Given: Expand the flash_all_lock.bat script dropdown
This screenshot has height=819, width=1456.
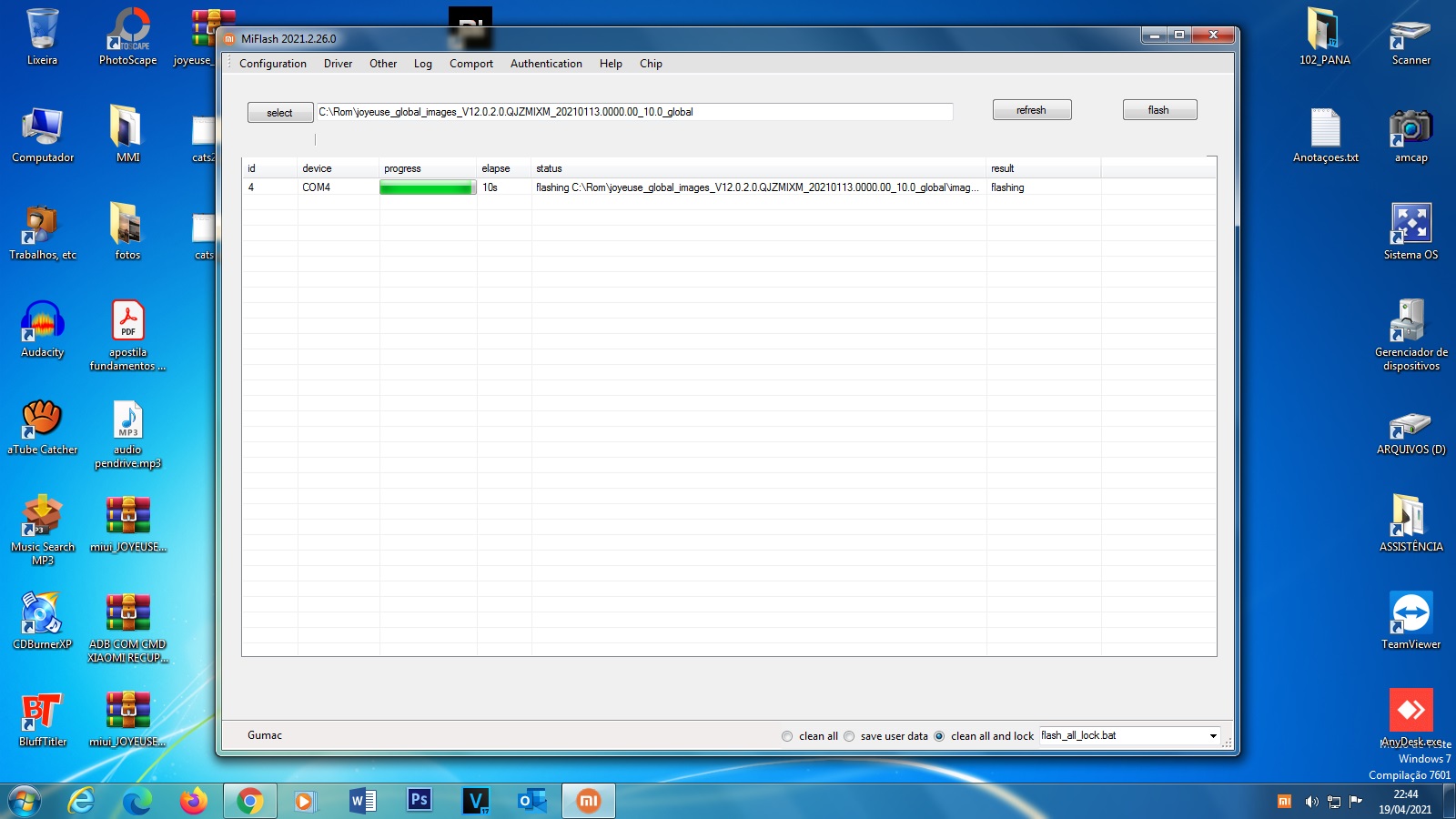Looking at the screenshot, I should [1212, 735].
